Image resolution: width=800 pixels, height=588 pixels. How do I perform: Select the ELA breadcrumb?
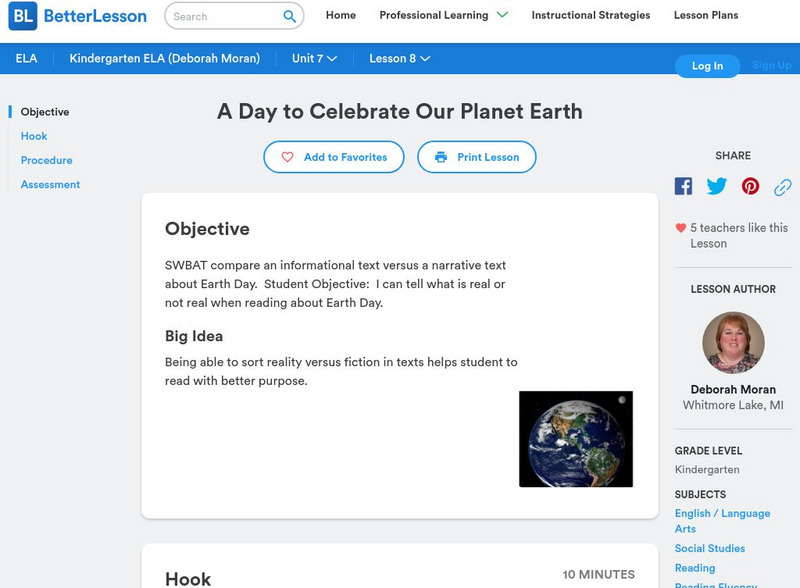tap(27, 59)
